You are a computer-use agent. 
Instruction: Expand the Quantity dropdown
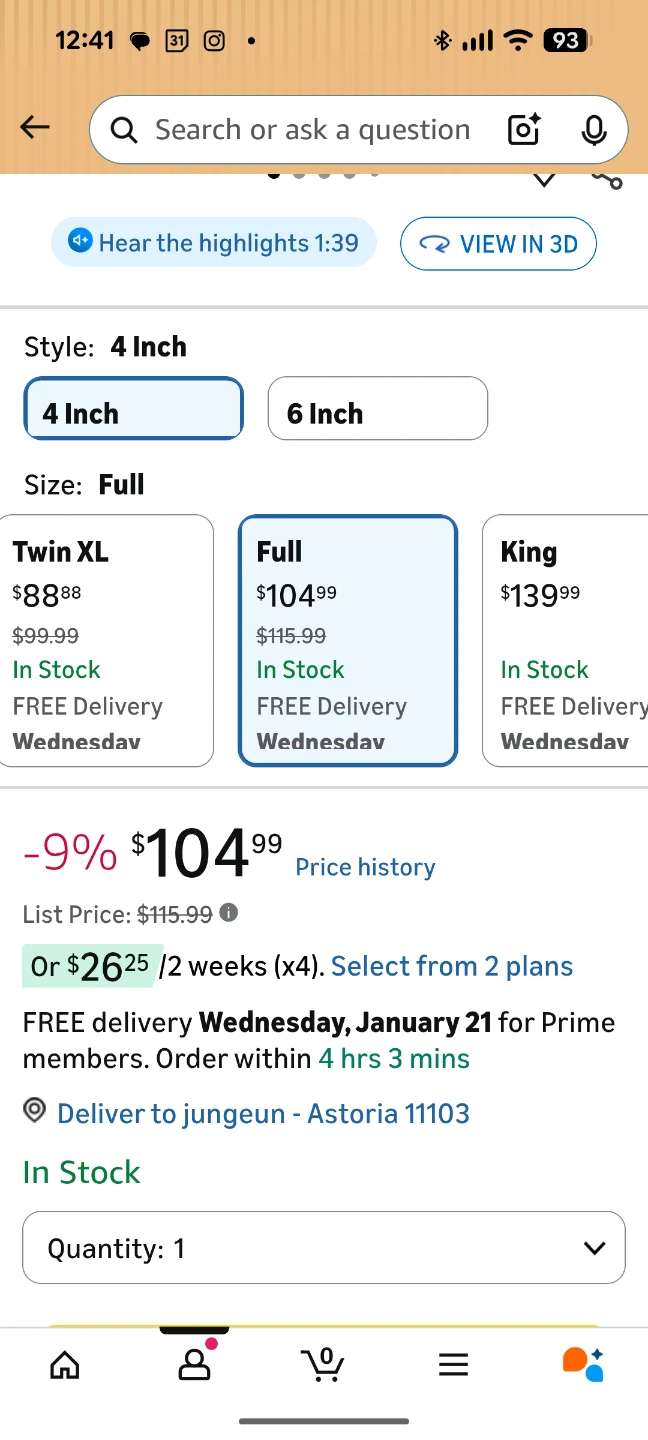[323, 1248]
